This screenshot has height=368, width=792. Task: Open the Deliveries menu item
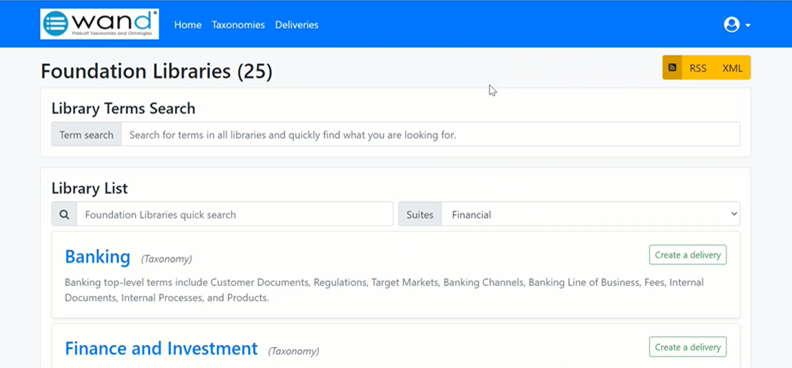tap(297, 25)
